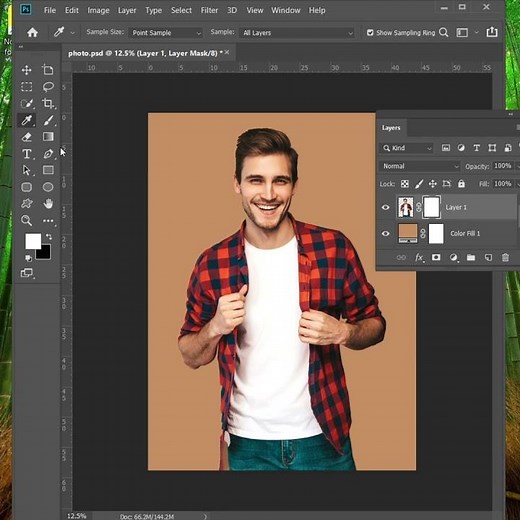Viewport: 520px width, 520px height.
Task: Click the white foreground color swatch
Action: 33,241
